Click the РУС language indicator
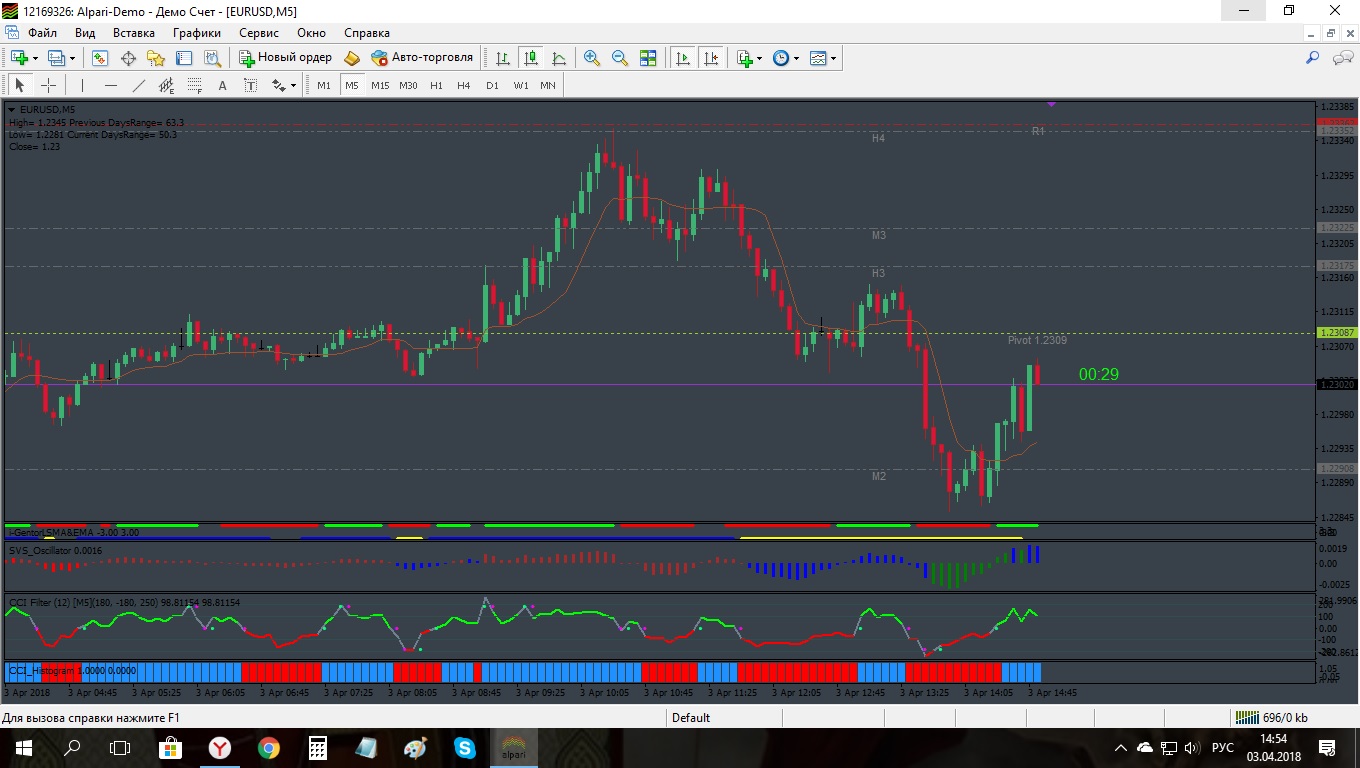1360x768 pixels. tap(1222, 747)
